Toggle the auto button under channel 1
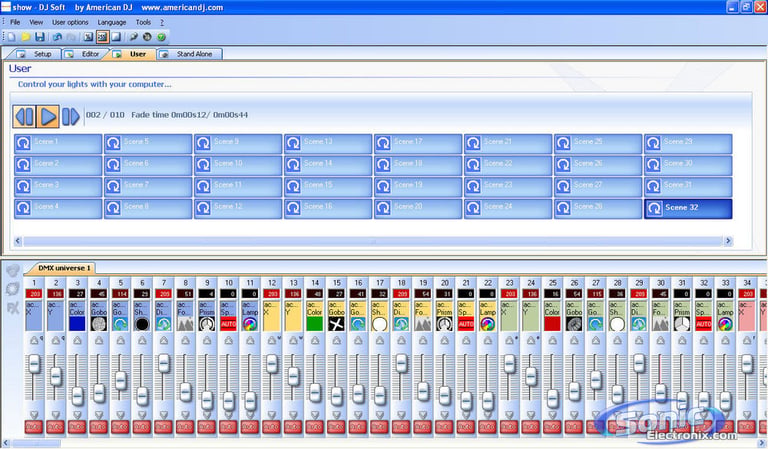 pos(34,427)
